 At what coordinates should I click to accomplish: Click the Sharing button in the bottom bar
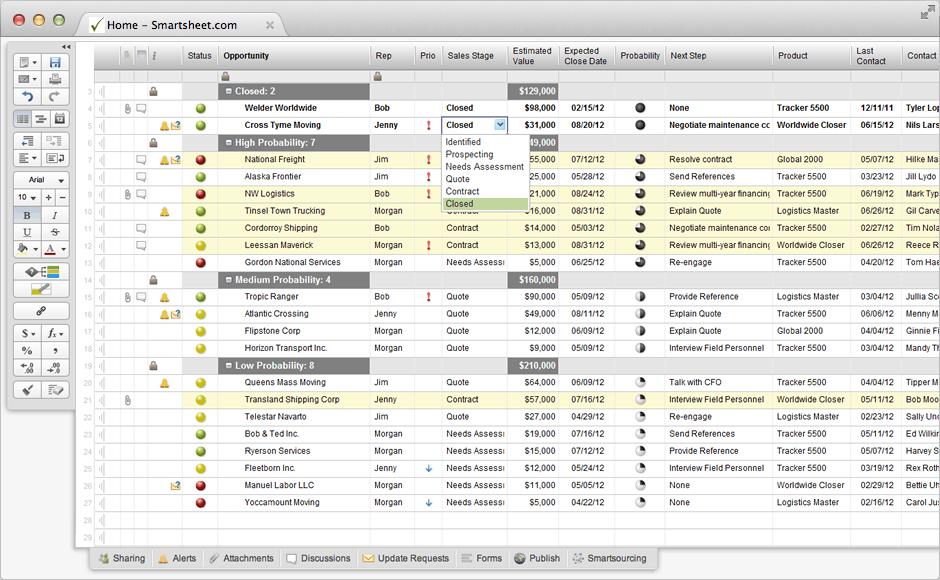(x=121, y=559)
